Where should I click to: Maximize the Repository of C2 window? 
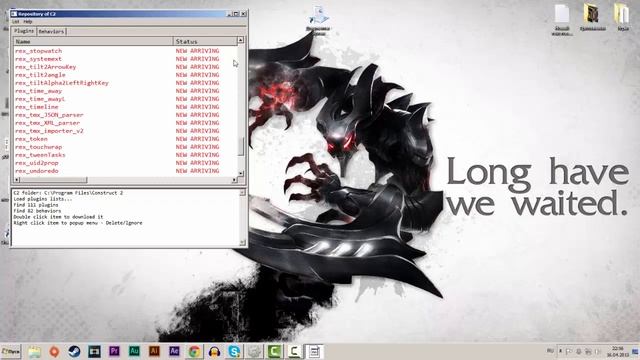coord(236,14)
